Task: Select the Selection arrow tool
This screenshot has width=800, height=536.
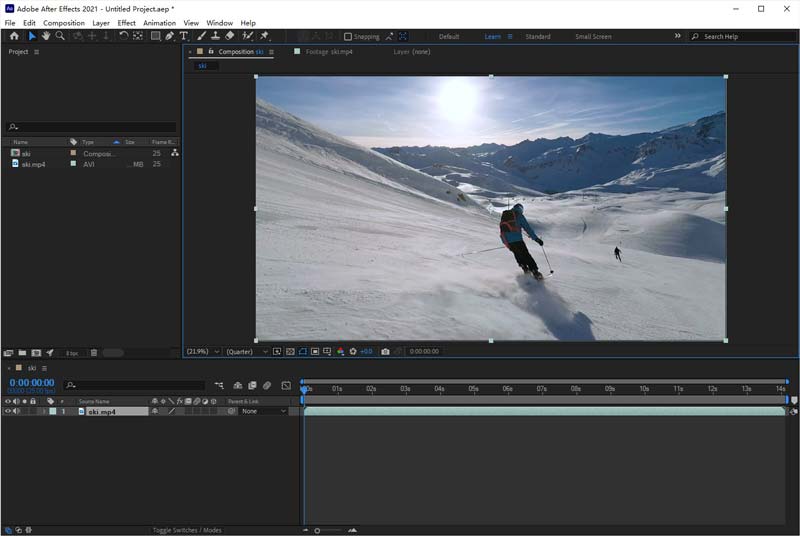Action: coord(32,36)
